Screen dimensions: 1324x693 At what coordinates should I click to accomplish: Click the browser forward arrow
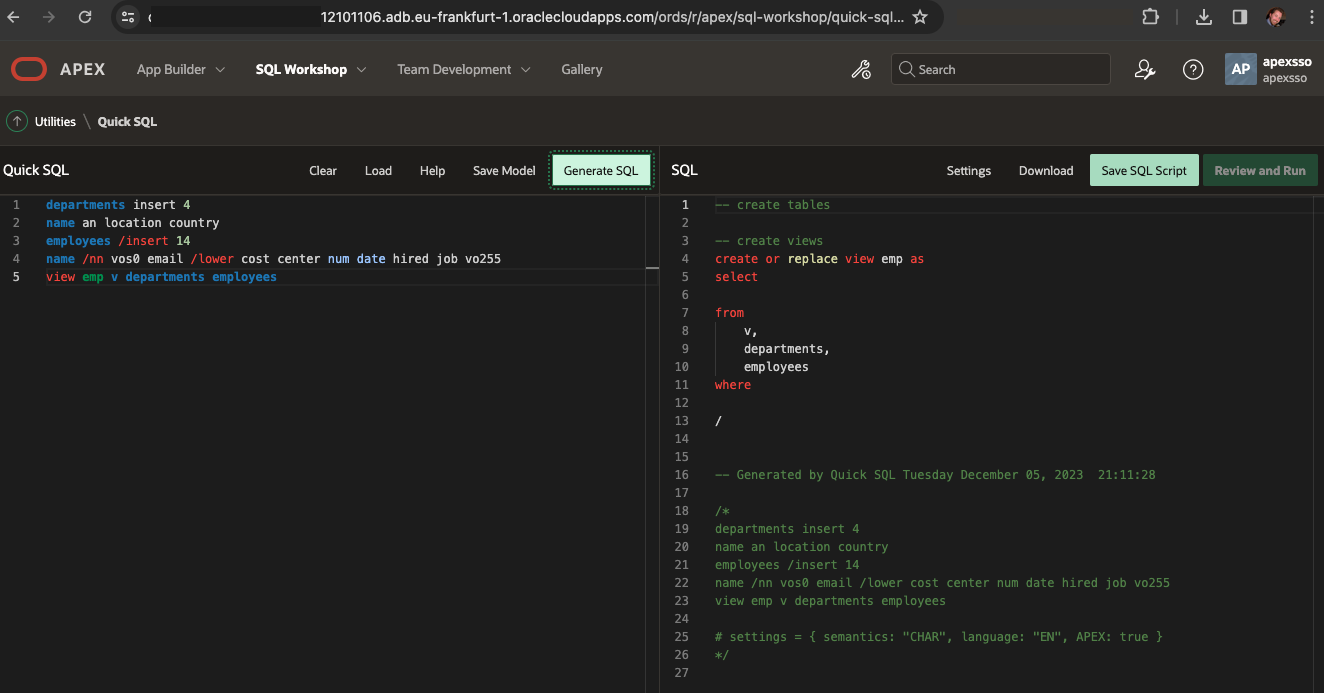pos(49,17)
